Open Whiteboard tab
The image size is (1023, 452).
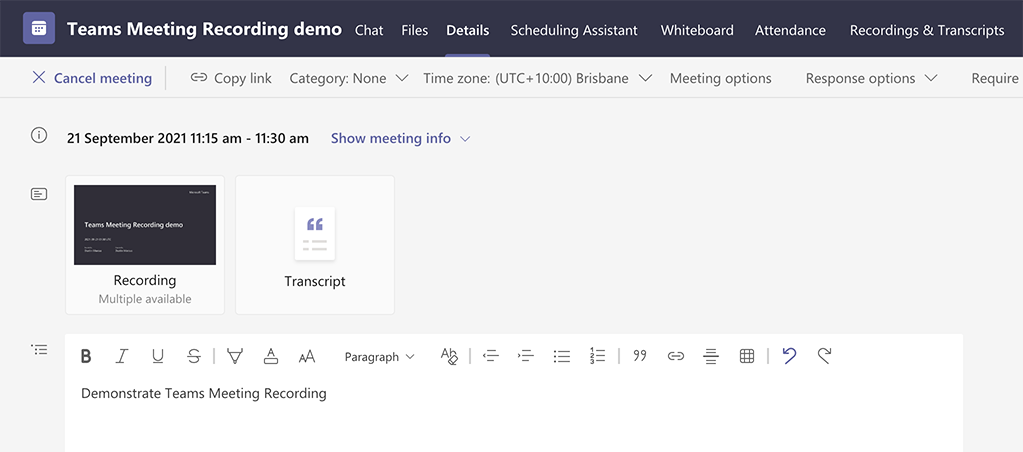697,30
